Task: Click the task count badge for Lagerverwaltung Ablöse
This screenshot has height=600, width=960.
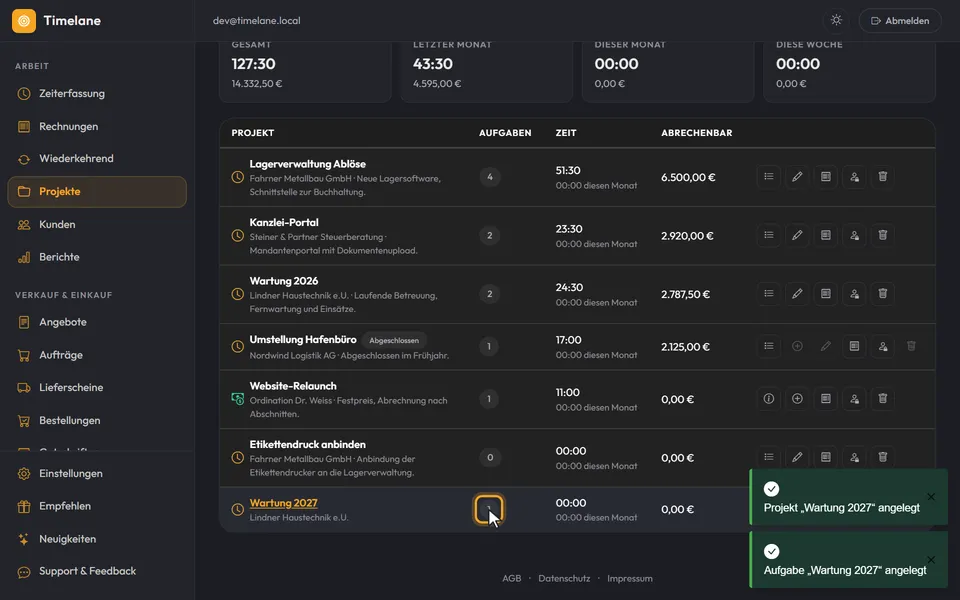Action: point(490,177)
